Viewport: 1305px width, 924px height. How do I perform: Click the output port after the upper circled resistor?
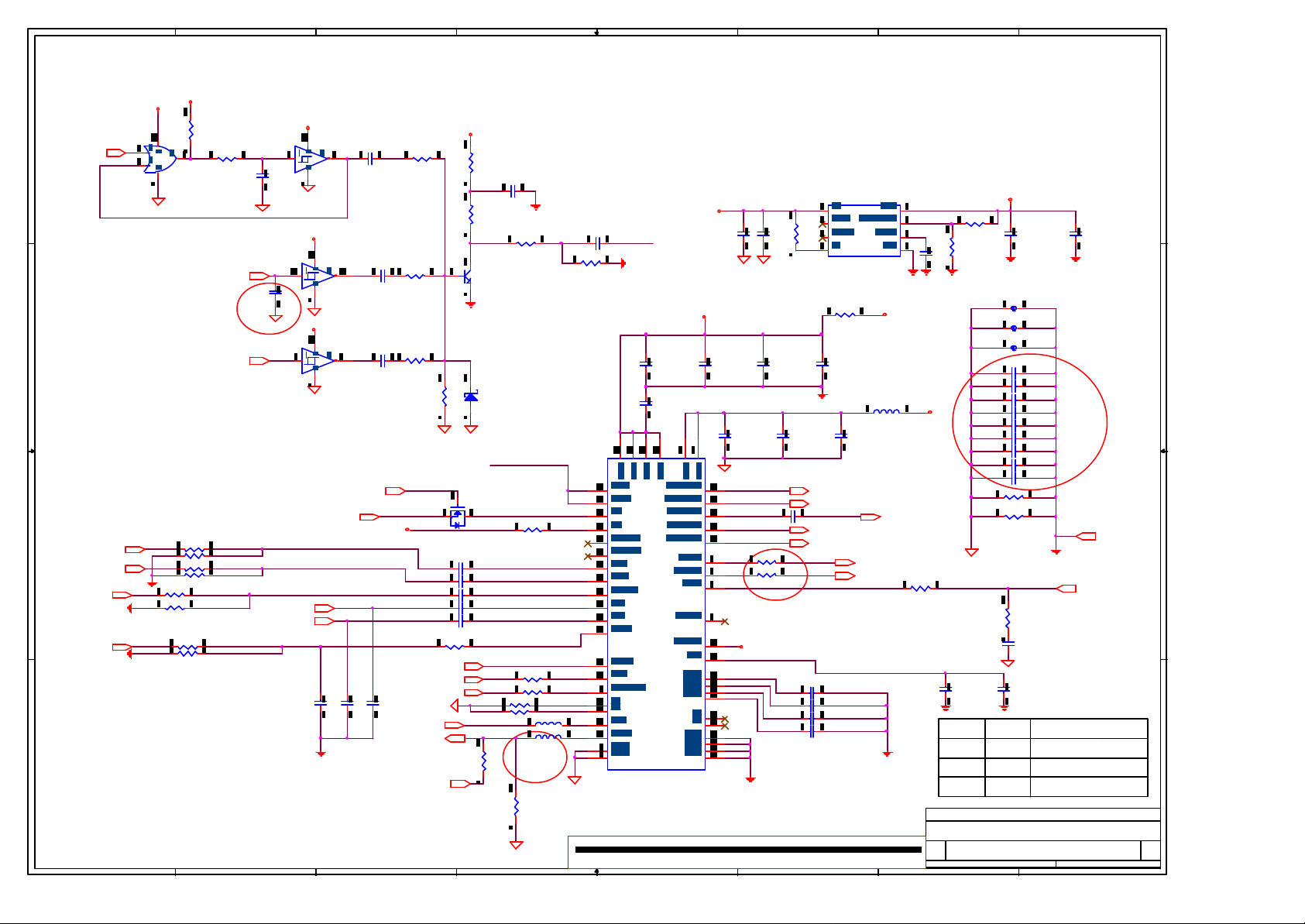pyautogui.click(x=845, y=562)
